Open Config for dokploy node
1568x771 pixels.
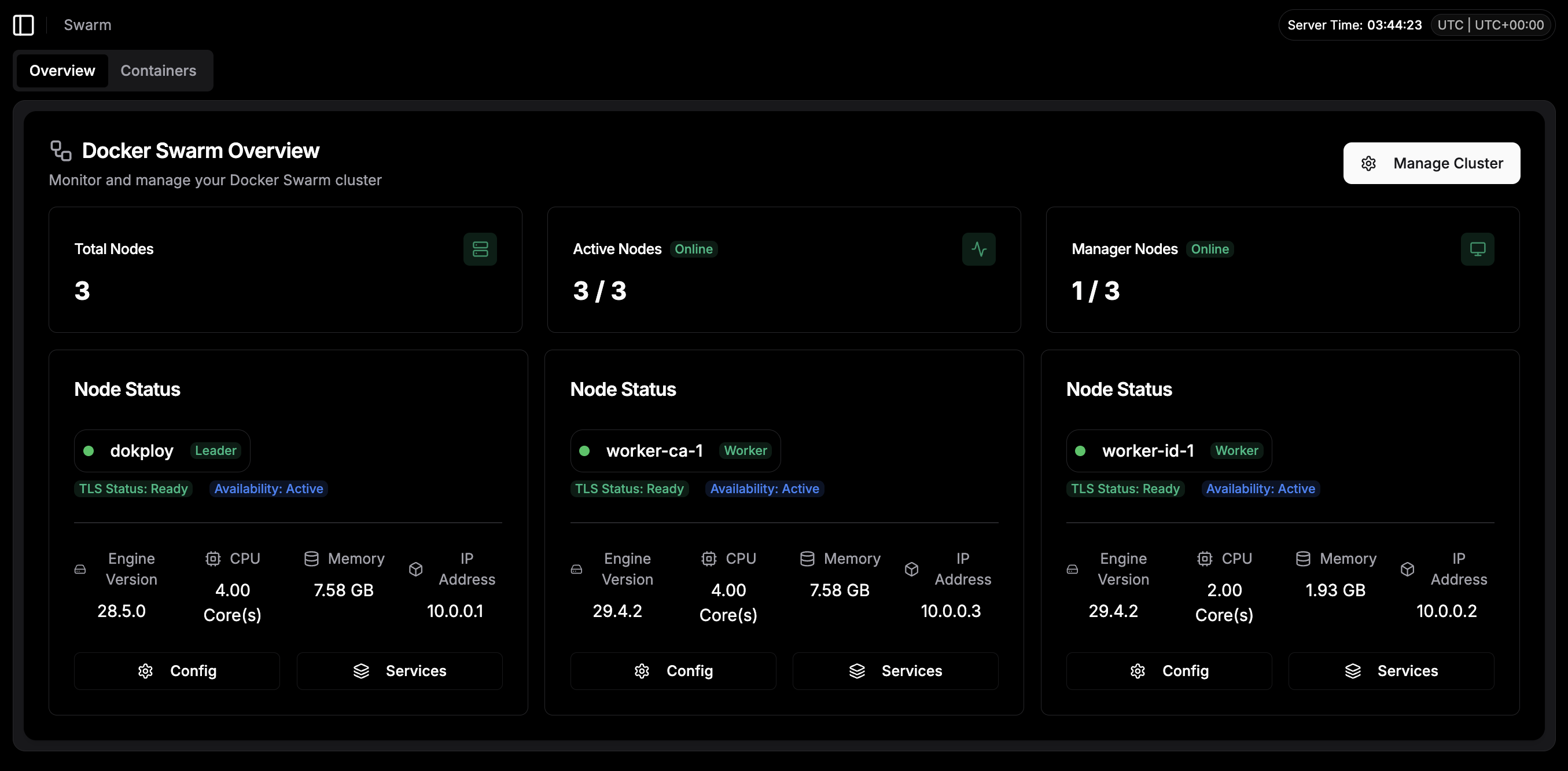pos(177,671)
